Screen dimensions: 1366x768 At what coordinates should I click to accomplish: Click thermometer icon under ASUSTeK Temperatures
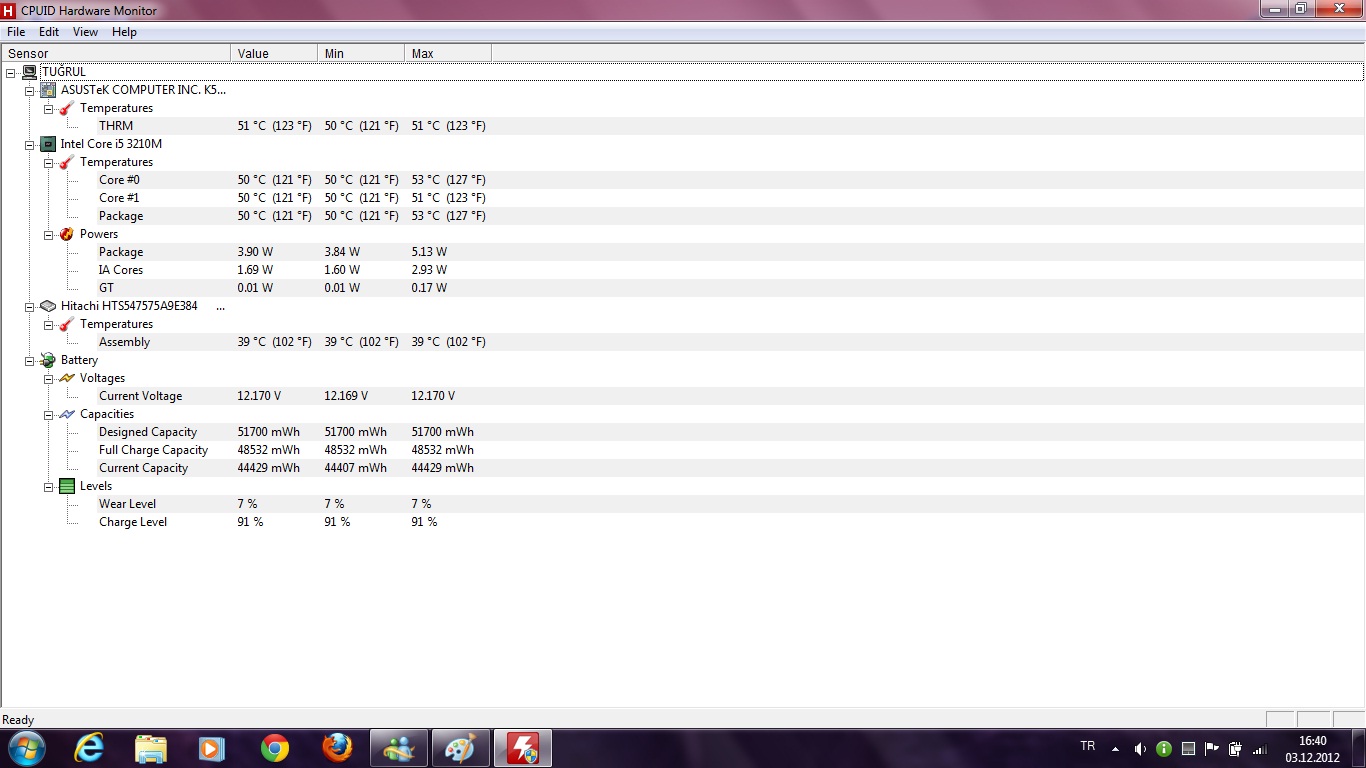pyautogui.click(x=67, y=108)
